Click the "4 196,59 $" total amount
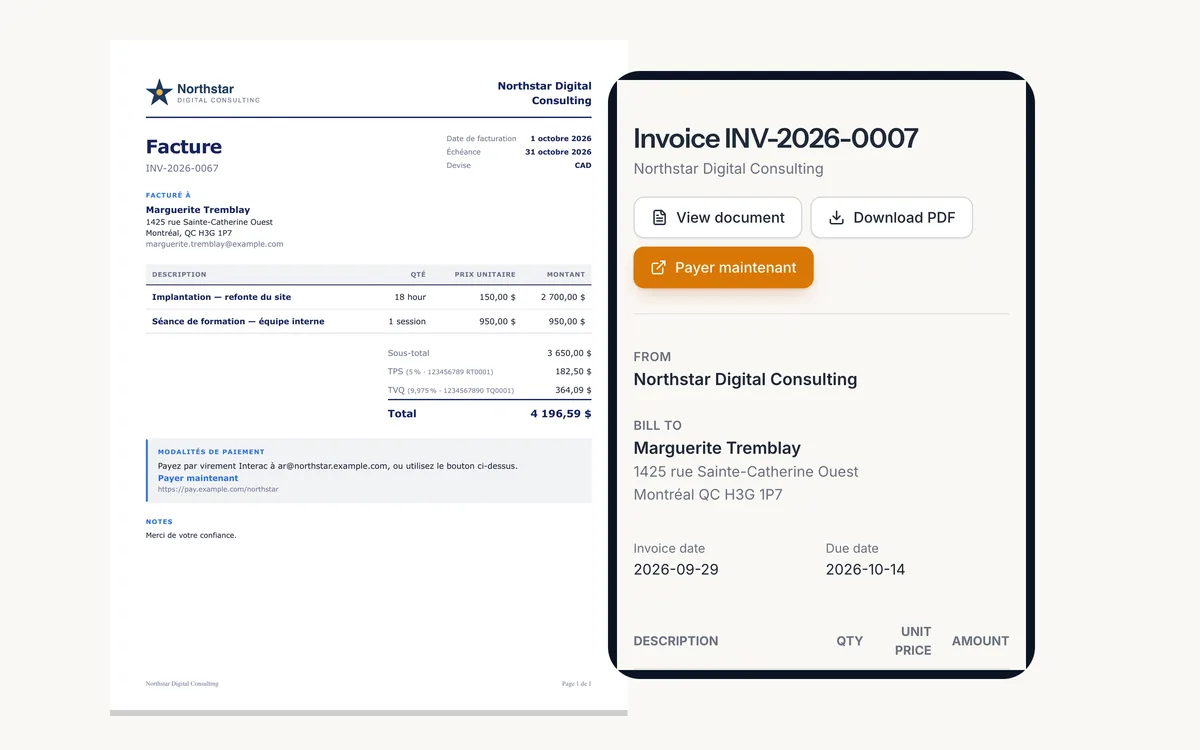 pos(561,413)
